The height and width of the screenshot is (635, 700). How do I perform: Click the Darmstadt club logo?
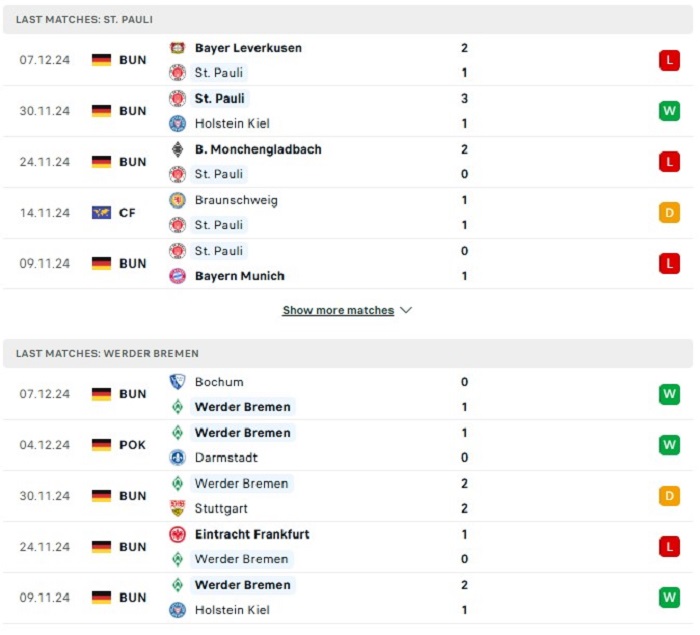[x=177, y=457]
